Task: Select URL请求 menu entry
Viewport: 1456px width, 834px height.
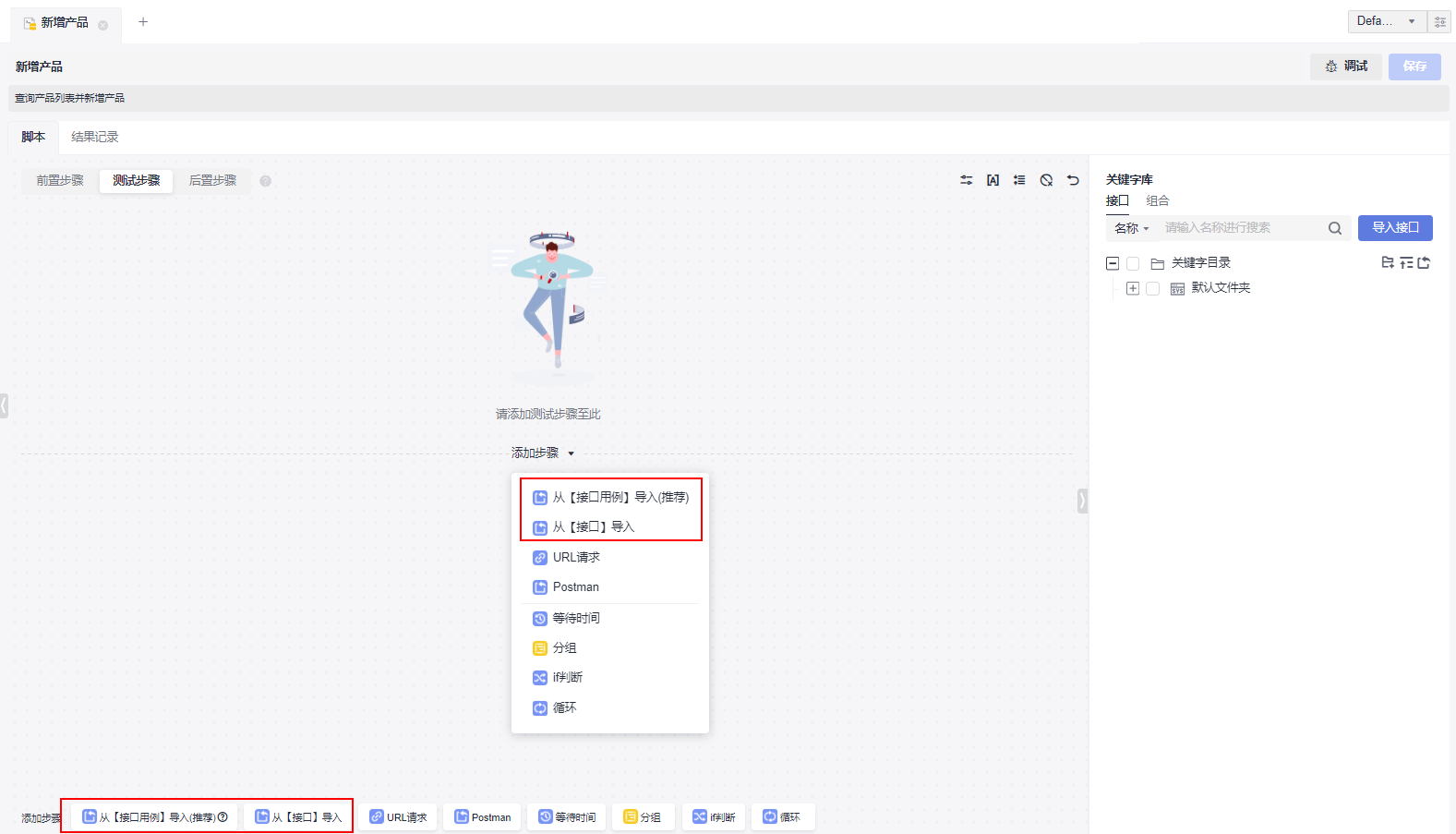Action: (x=610, y=558)
